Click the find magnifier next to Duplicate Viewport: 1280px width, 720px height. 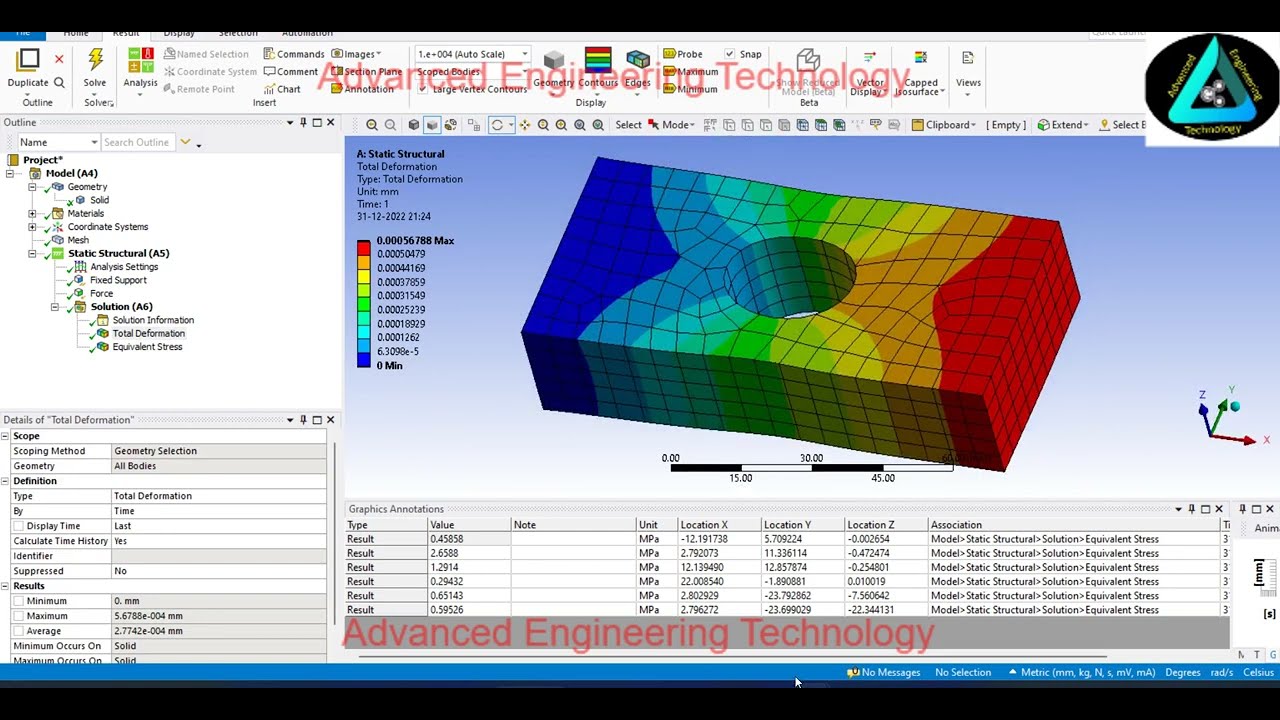59,83
